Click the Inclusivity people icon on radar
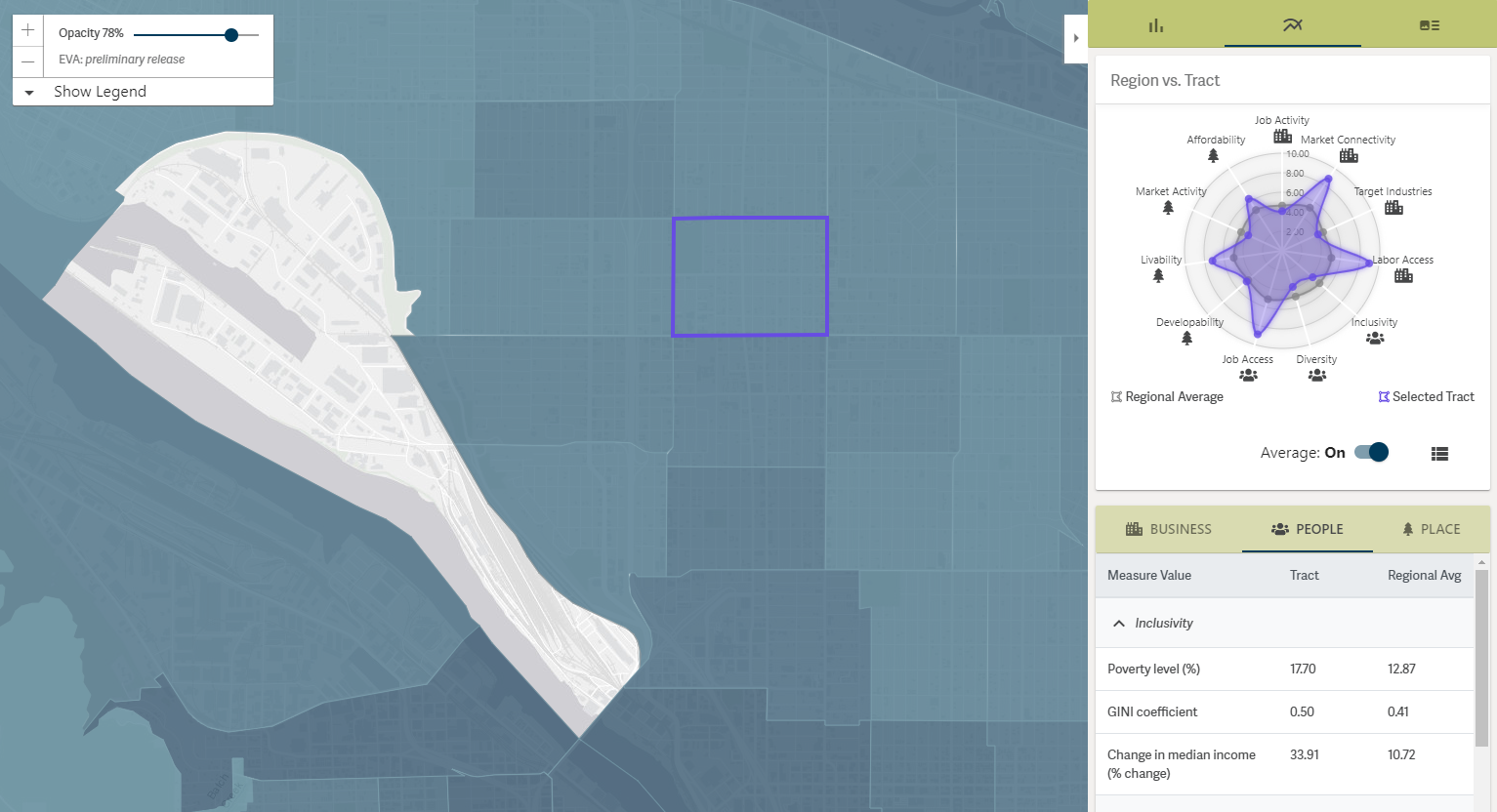Viewport: 1497px width, 812px height. pos(1375,338)
